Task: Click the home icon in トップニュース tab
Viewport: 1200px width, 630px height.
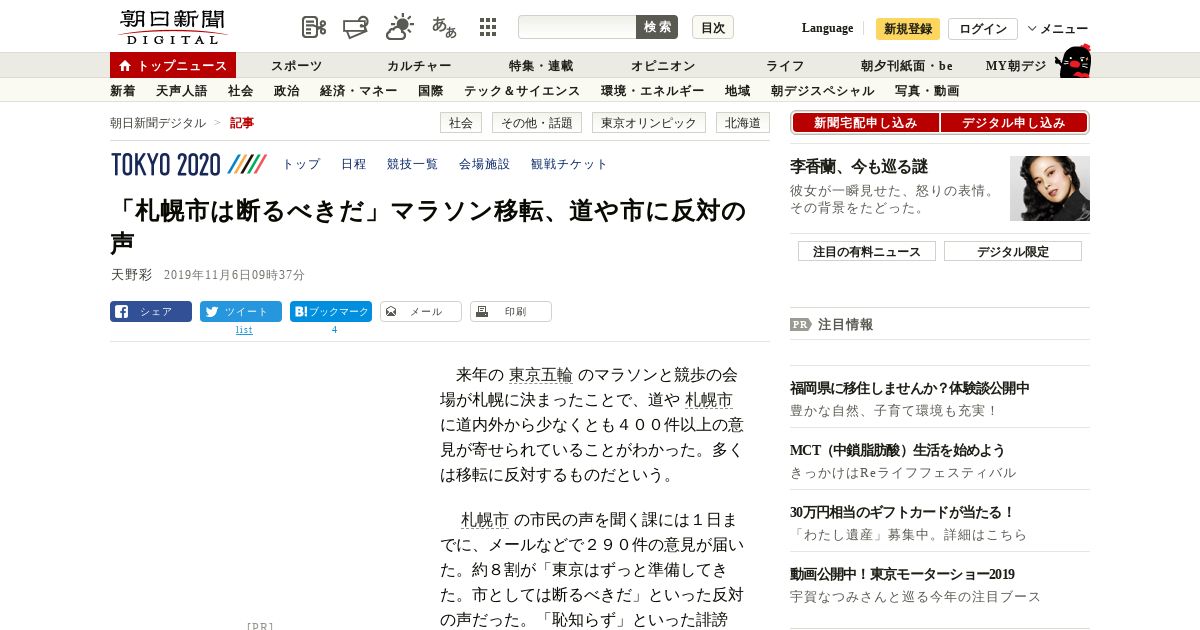Action: [x=125, y=66]
